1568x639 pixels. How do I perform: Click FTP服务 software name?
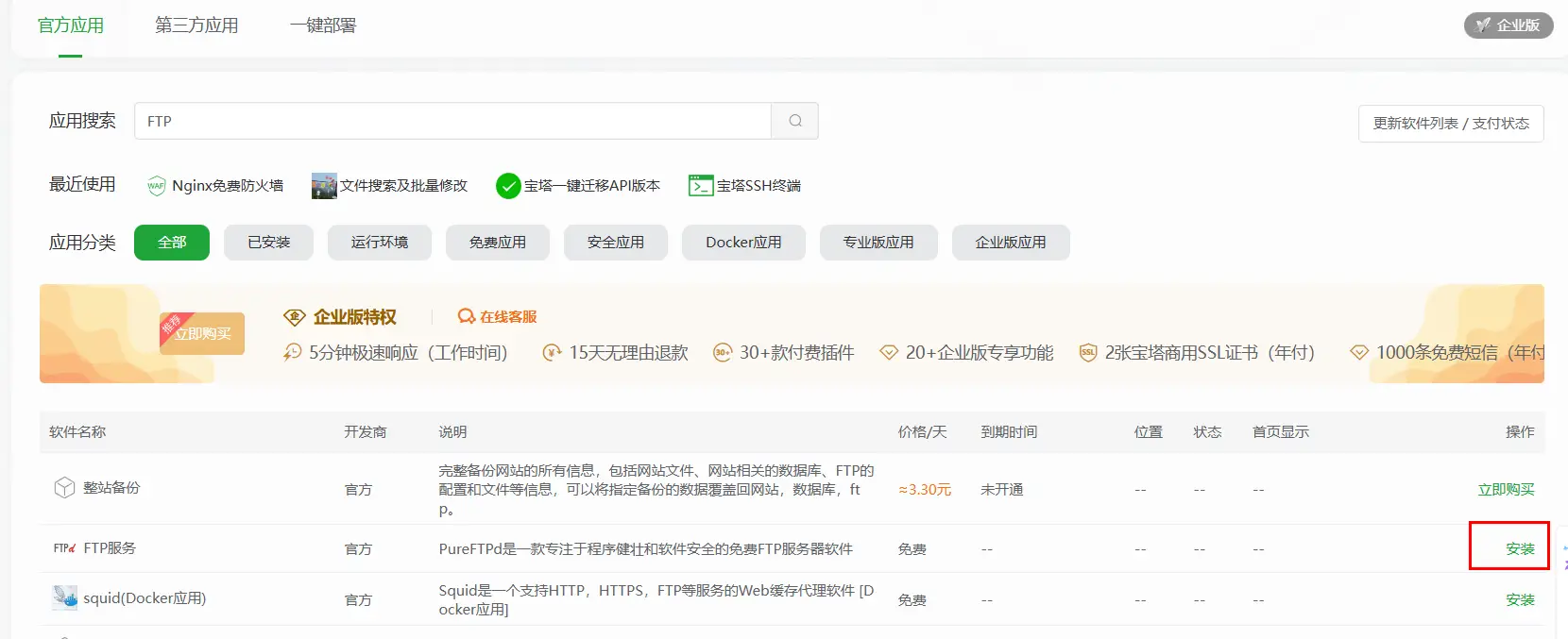[110, 548]
